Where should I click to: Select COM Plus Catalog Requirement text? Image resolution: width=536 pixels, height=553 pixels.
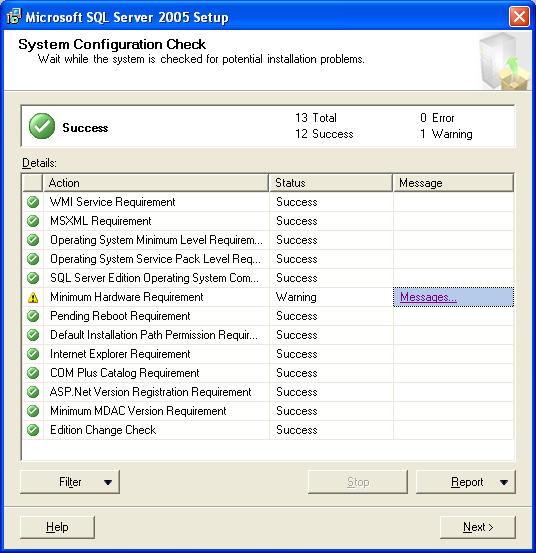[x=125, y=373]
